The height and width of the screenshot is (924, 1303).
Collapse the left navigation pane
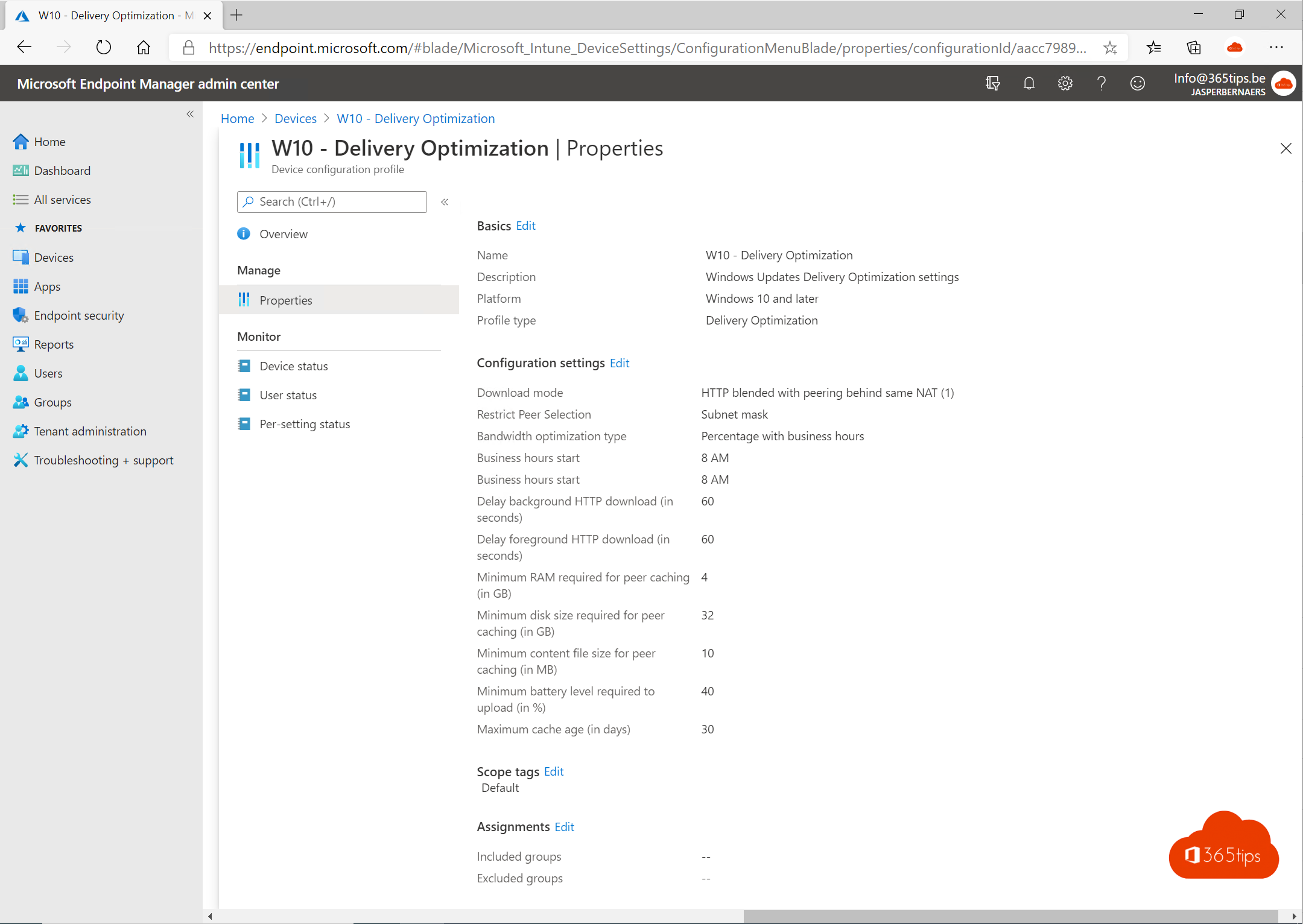tap(189, 114)
